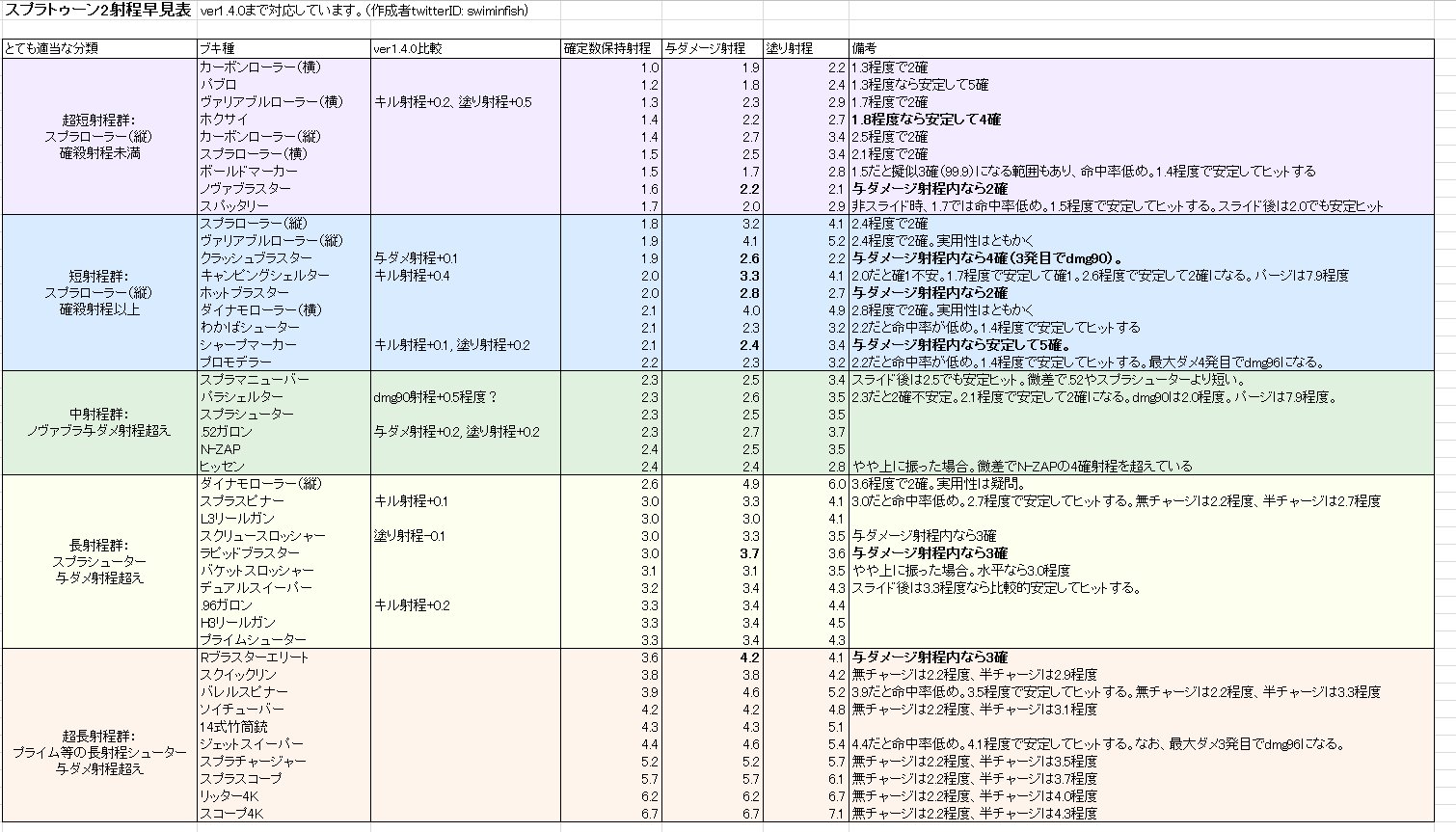
Task: Select the ラピッドブラスター cell
Action: pyautogui.click(x=283, y=553)
